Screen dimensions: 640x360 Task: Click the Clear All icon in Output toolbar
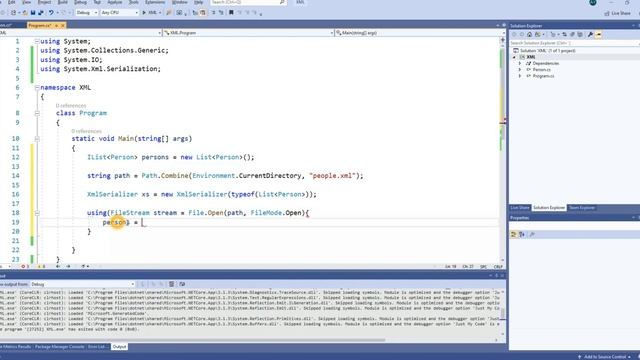[172, 284]
